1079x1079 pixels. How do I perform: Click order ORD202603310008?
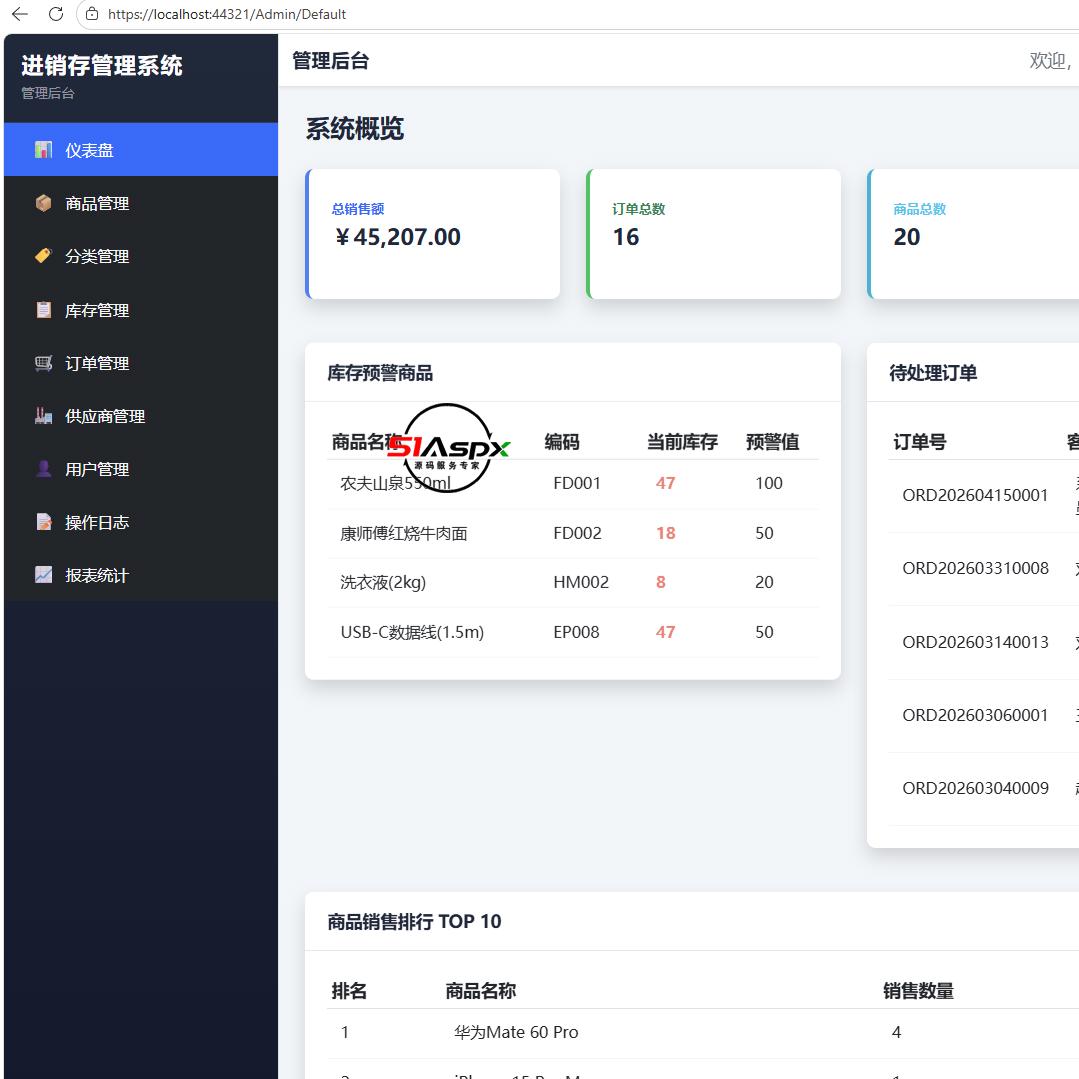click(975, 568)
